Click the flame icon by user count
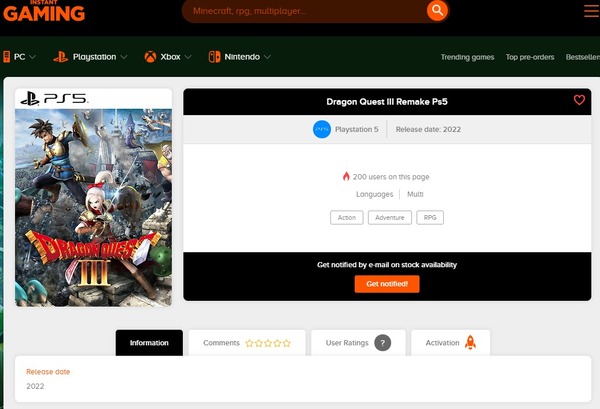The height and width of the screenshot is (409, 600). tap(346, 176)
